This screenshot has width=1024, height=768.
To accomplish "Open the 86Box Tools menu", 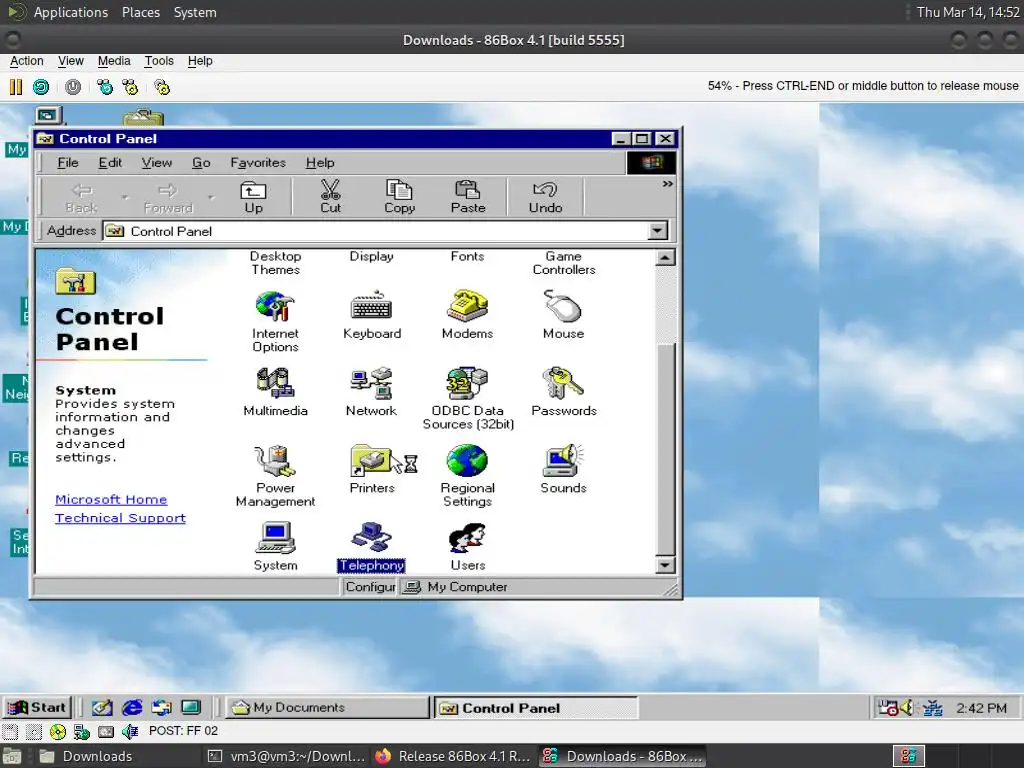I will point(159,61).
